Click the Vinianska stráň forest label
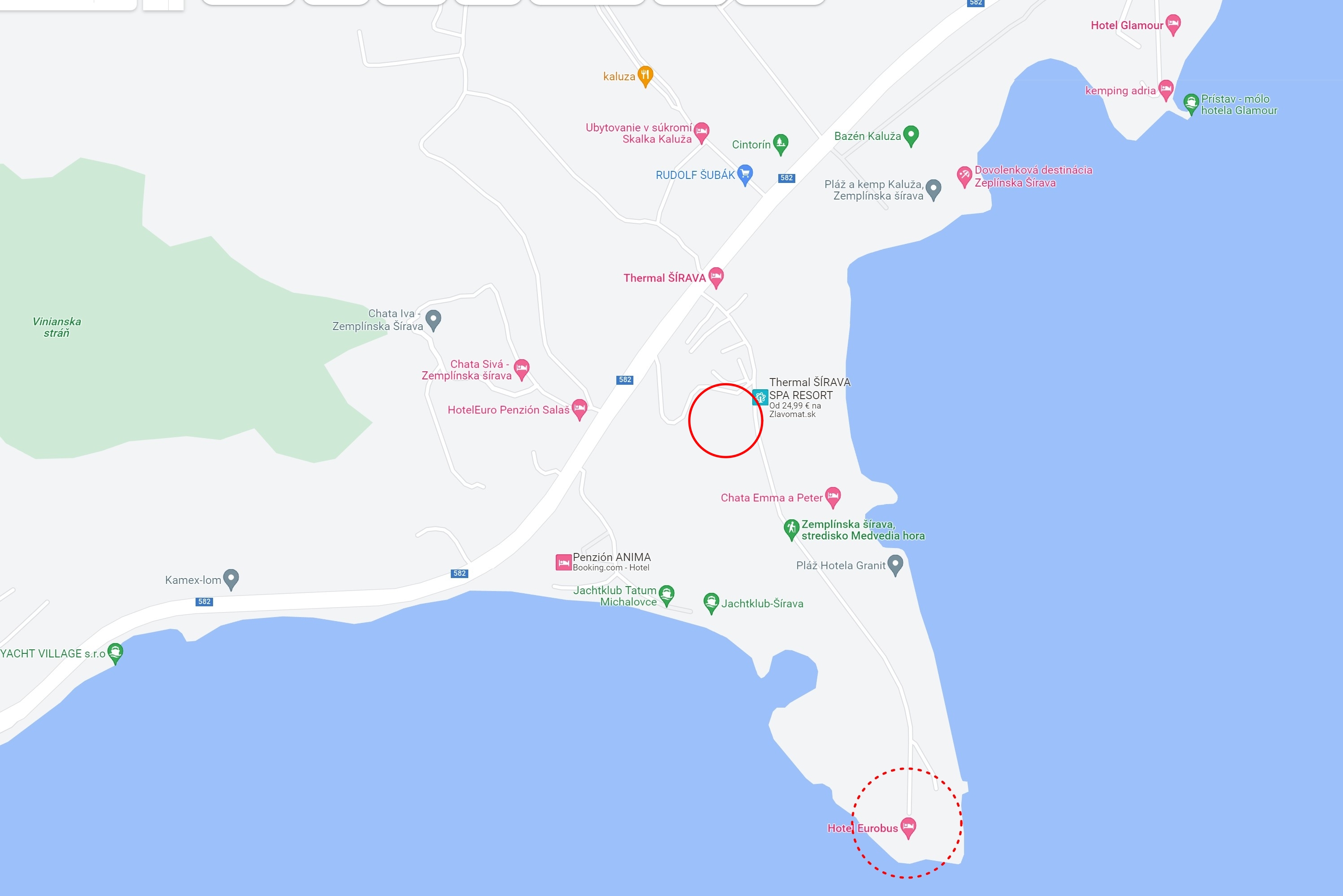The height and width of the screenshot is (896, 1343). point(57,327)
